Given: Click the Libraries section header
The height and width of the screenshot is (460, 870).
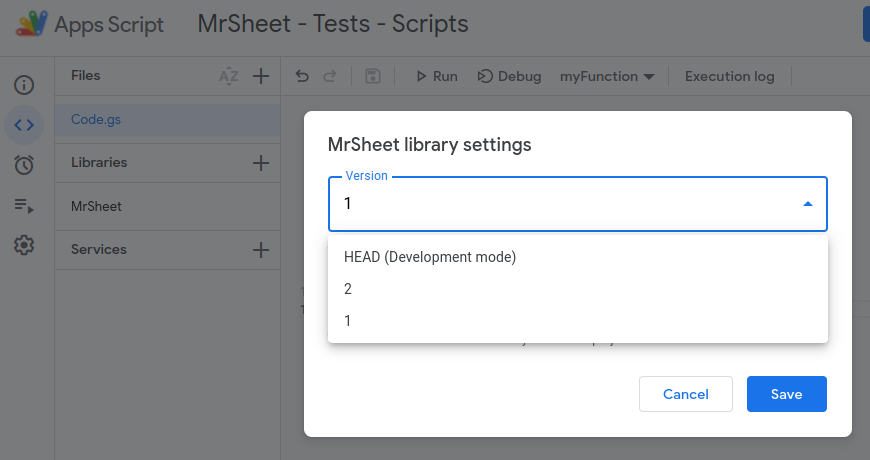Looking at the screenshot, I should tap(99, 163).
